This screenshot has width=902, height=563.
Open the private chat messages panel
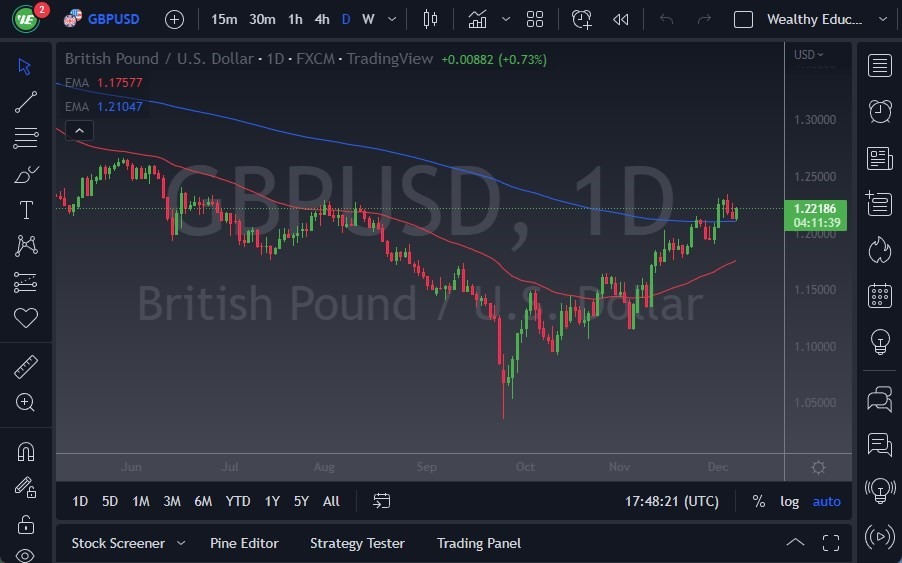880,445
